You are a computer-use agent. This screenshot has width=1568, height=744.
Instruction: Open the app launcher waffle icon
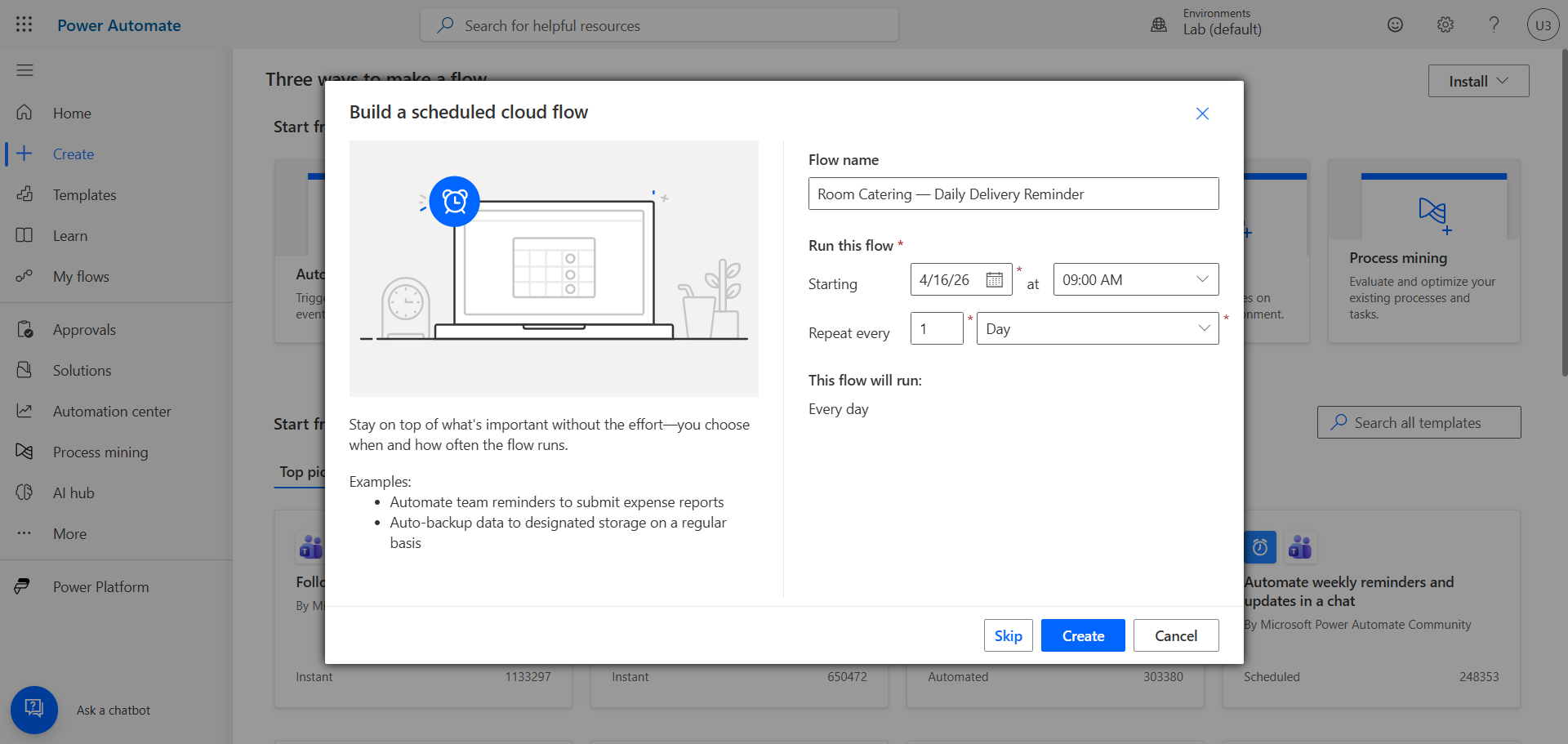tap(24, 25)
